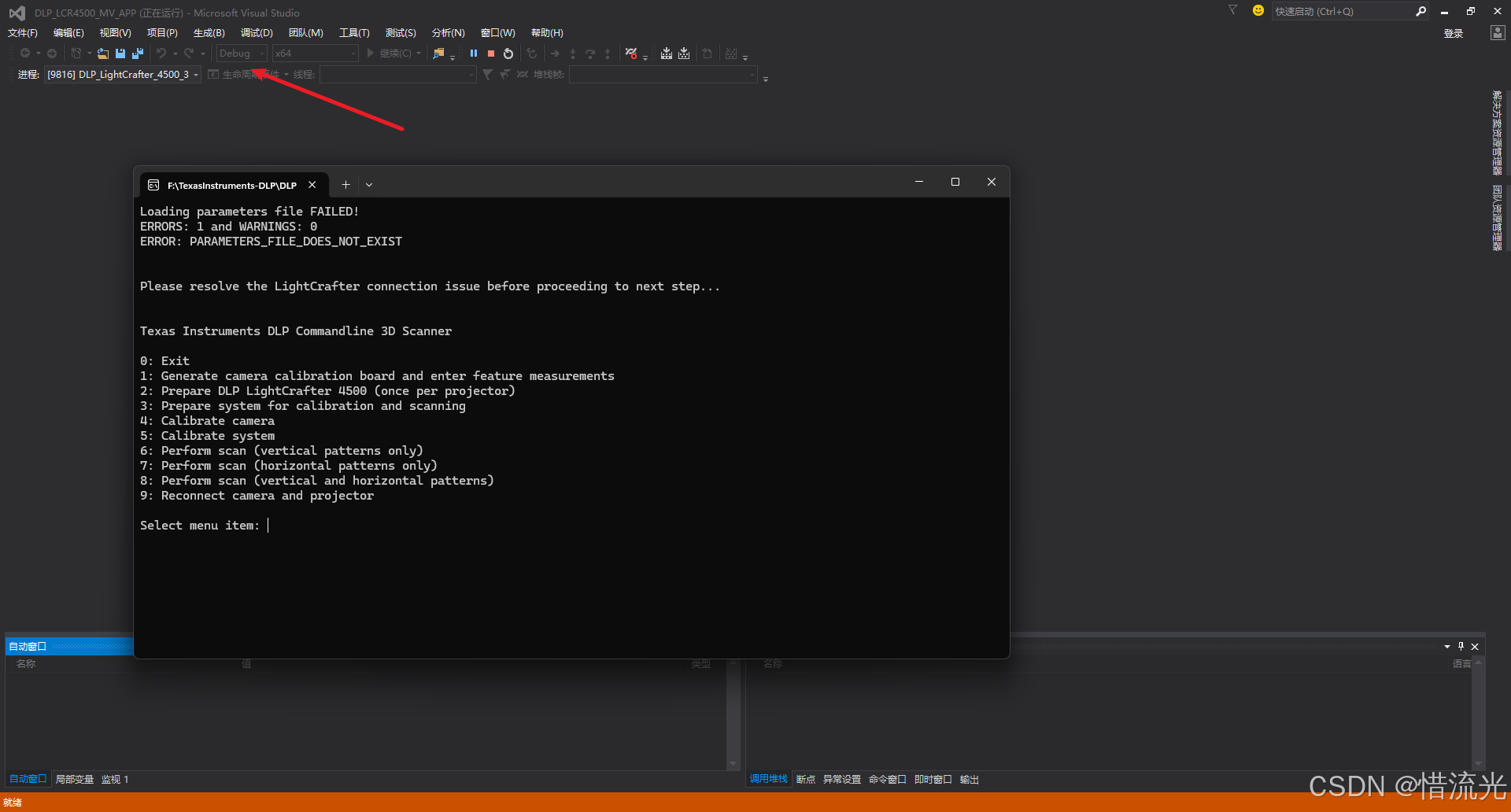The height and width of the screenshot is (812, 1511).
Task: Restart the debug session
Action: tap(508, 54)
